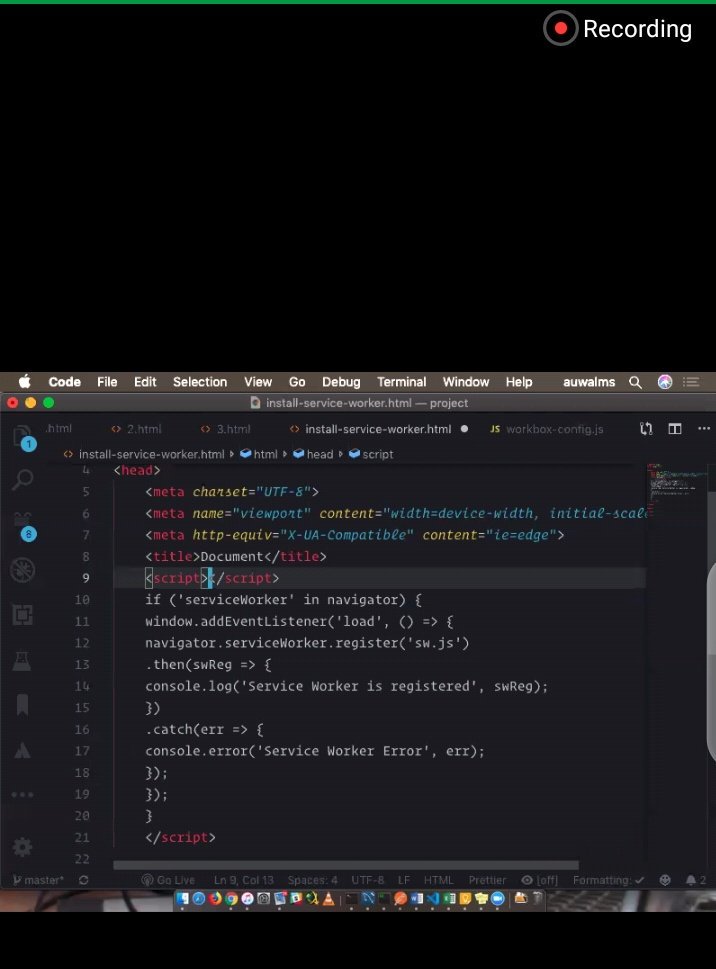Open the Explorer view in activity bar
This screenshot has width=716, height=969.
(22, 438)
